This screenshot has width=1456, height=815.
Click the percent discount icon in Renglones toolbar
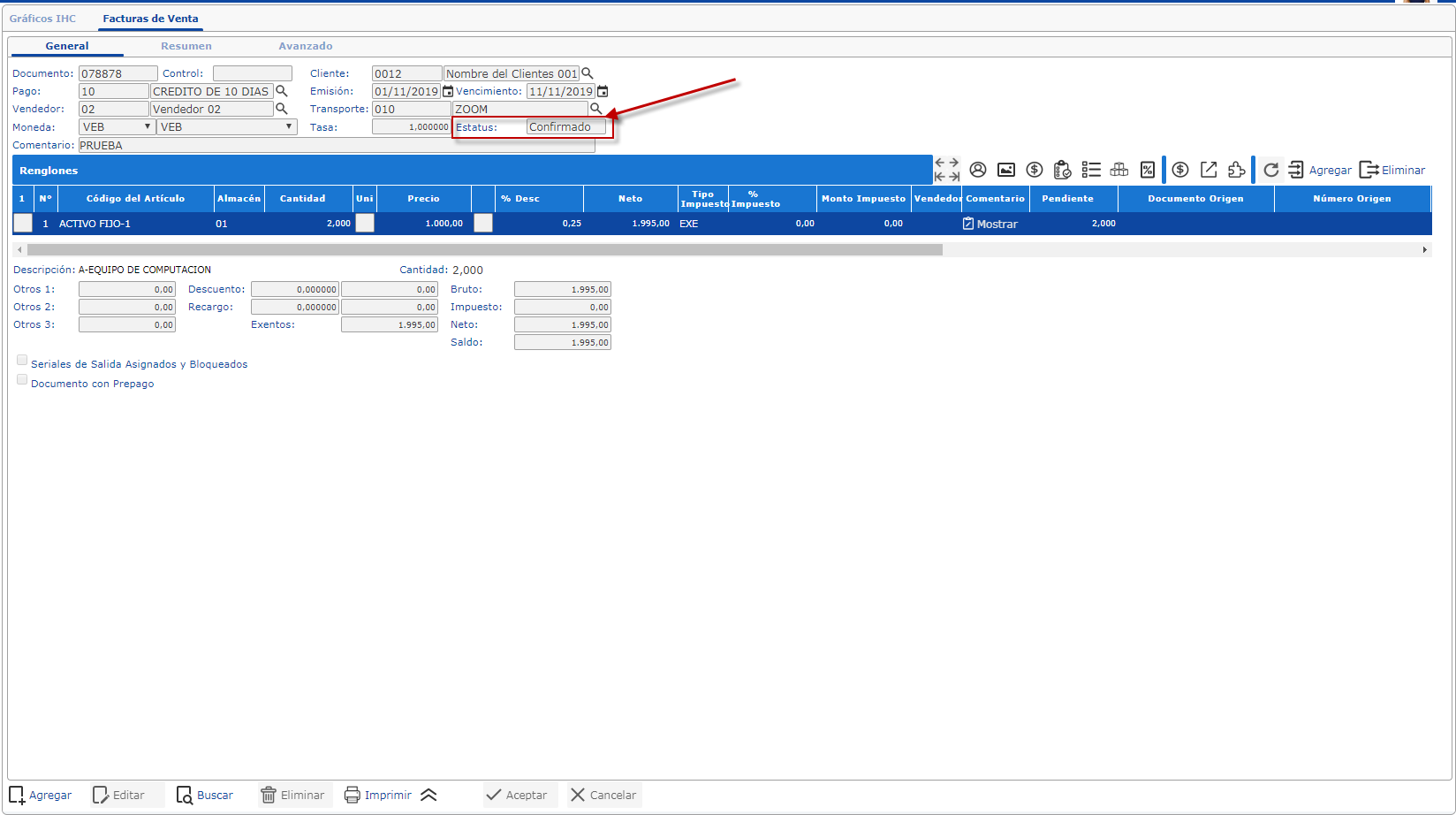1147,170
